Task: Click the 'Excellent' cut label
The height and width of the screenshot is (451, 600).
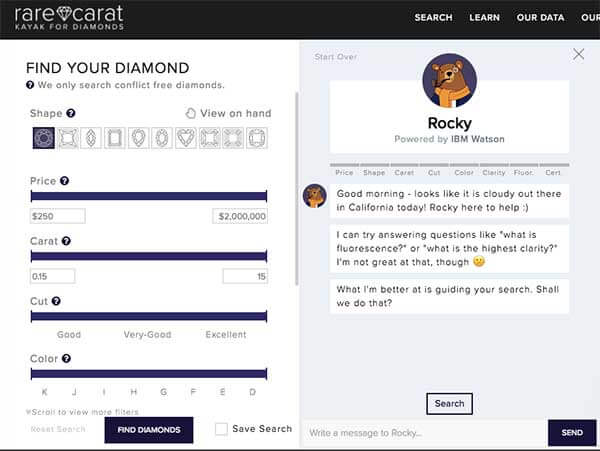Action: tap(226, 335)
